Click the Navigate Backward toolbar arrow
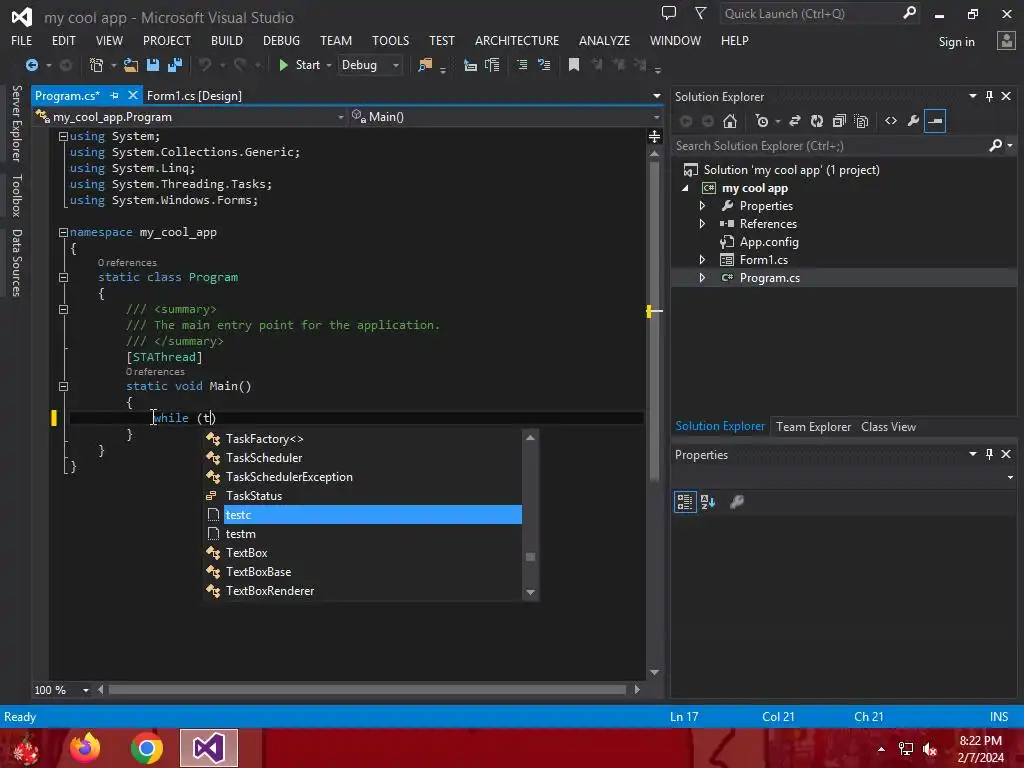The width and height of the screenshot is (1024, 768). pos(31,65)
